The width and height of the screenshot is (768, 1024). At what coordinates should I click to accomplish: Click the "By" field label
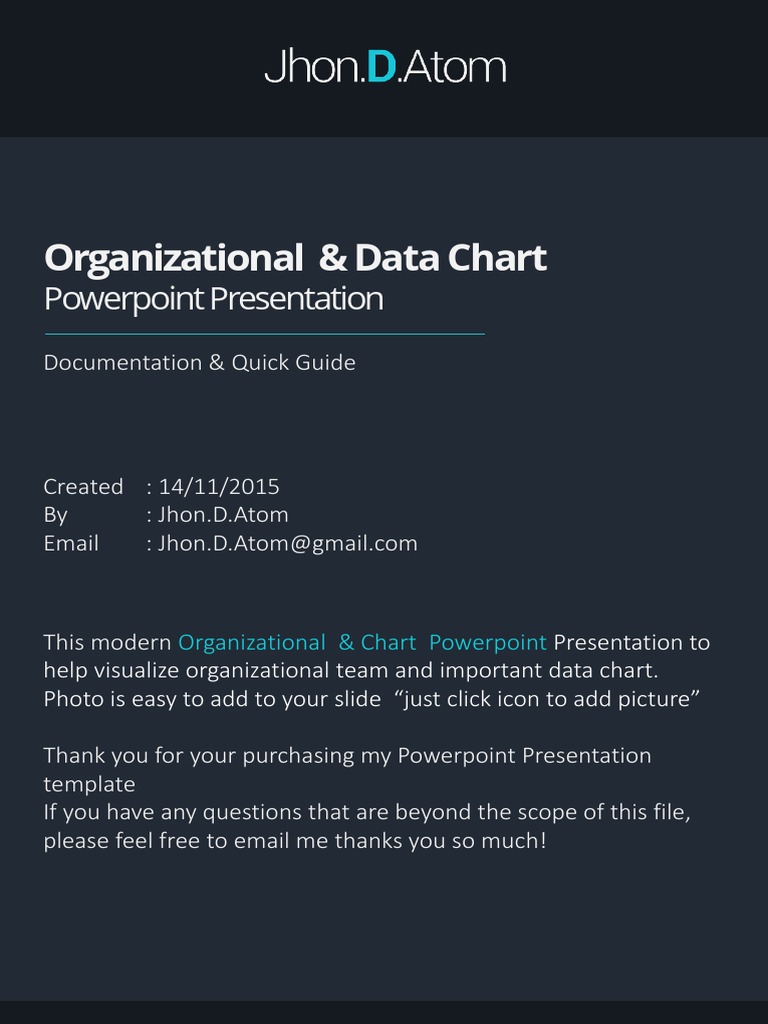pyautogui.click(x=55, y=515)
